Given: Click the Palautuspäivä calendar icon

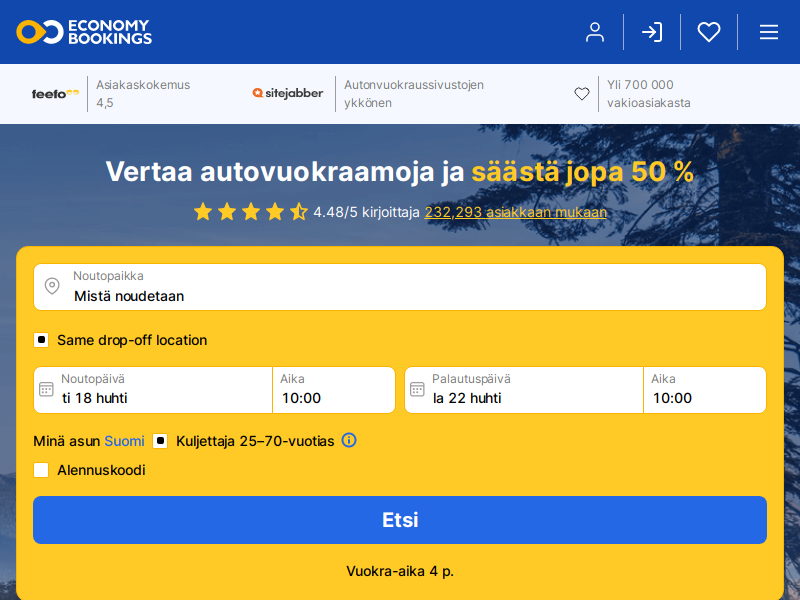Looking at the screenshot, I should point(417,389).
